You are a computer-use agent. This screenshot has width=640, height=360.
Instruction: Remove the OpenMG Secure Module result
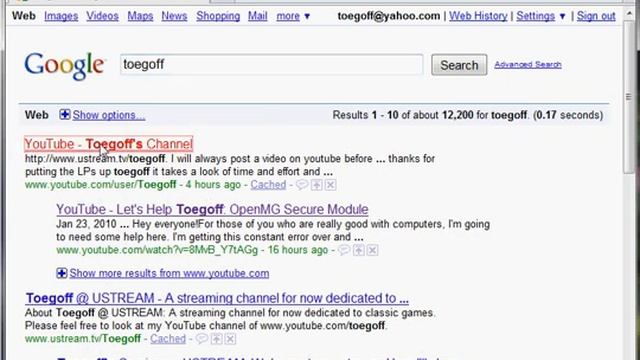click(x=372, y=250)
